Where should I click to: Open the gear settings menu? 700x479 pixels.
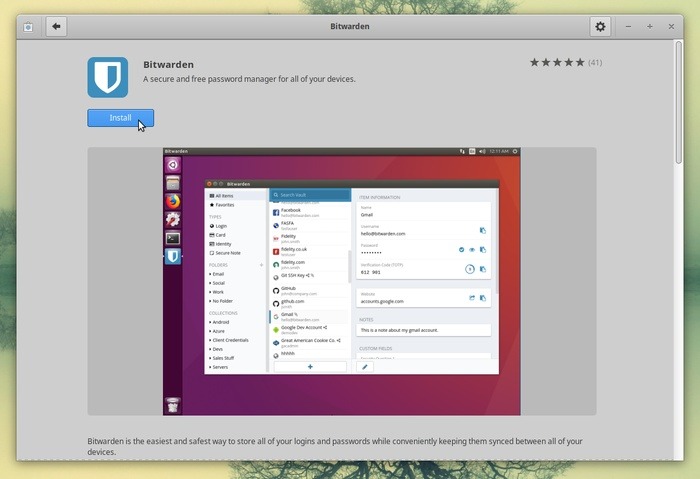coord(600,26)
